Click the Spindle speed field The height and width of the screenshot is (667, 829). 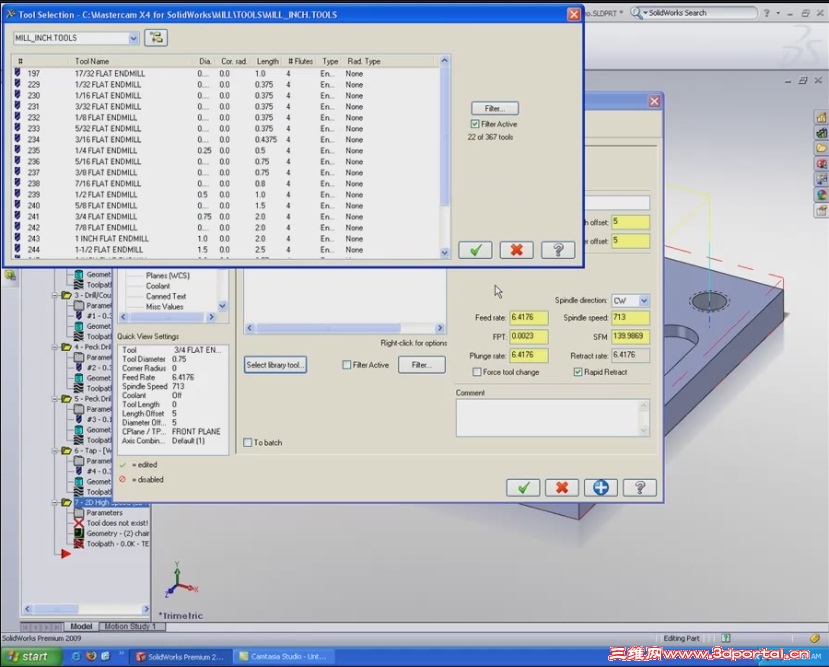click(630, 318)
